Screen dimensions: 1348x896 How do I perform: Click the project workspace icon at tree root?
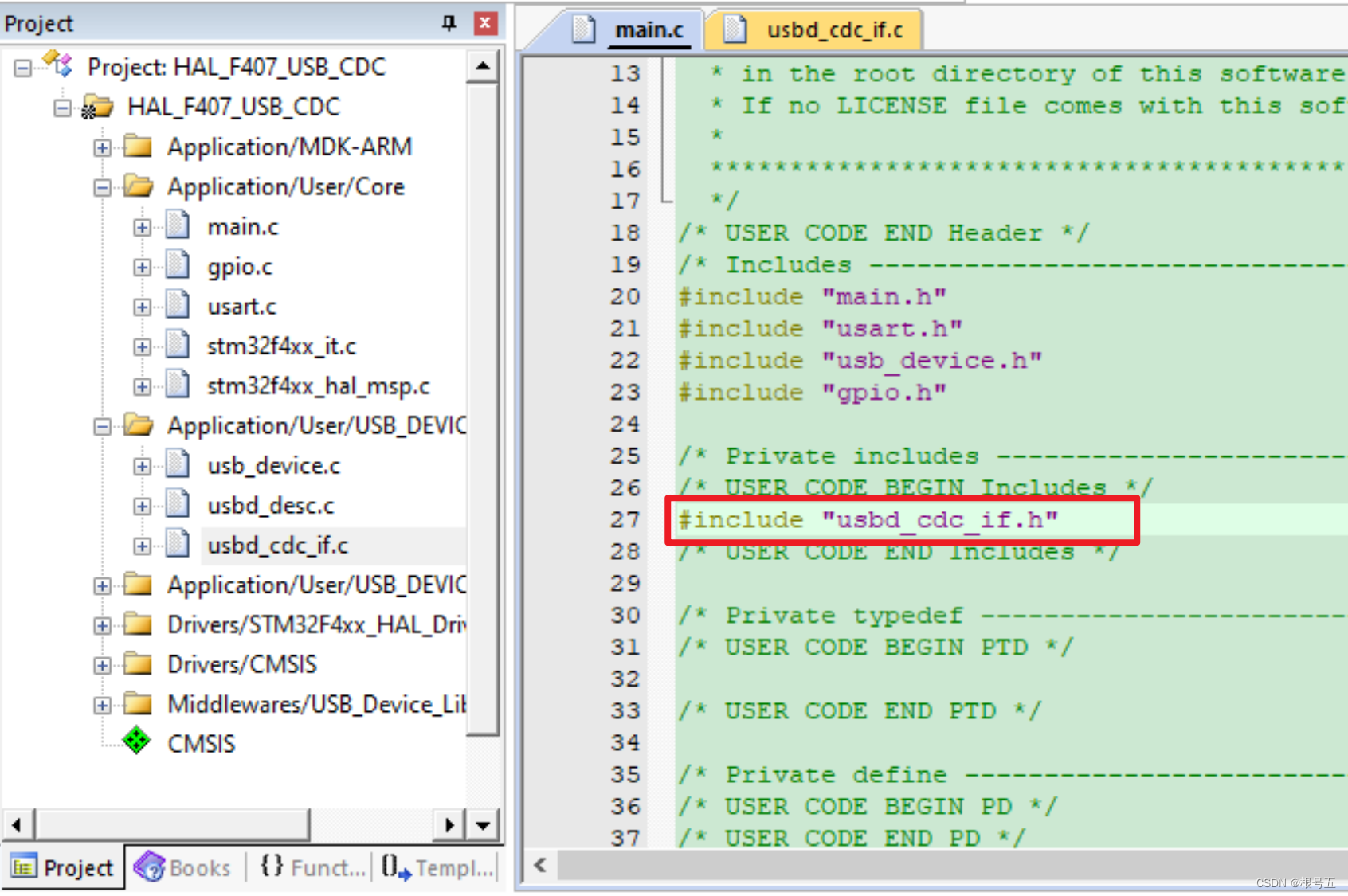(x=58, y=65)
